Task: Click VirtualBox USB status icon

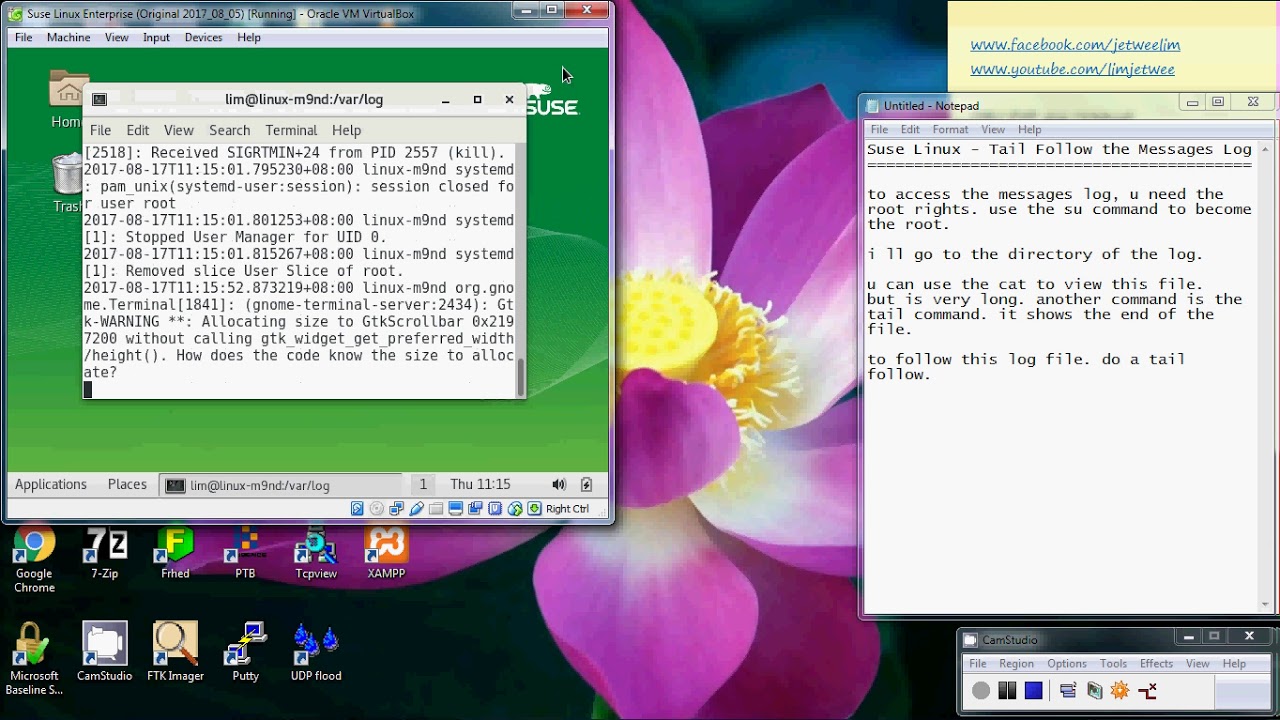Action: click(x=417, y=509)
